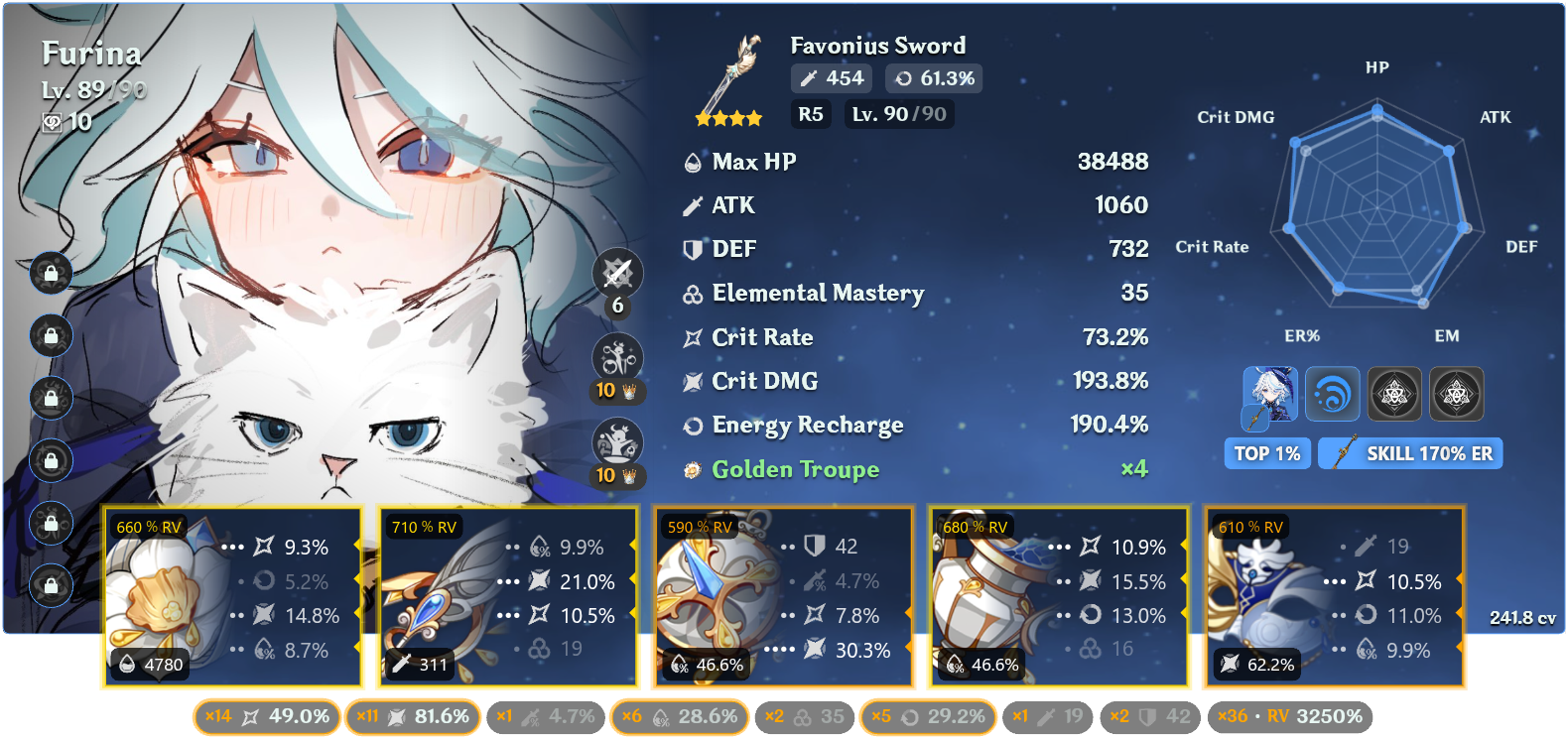Image resolution: width=1568 pixels, height=741 pixels.
Task: Select the Normal Attack talent icon level 6
Action: point(617,274)
